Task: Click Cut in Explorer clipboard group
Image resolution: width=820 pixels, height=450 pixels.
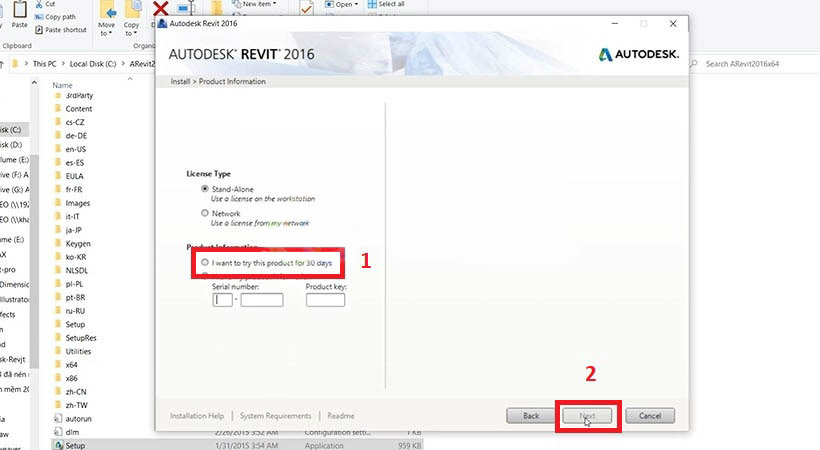Action: [45, 4]
